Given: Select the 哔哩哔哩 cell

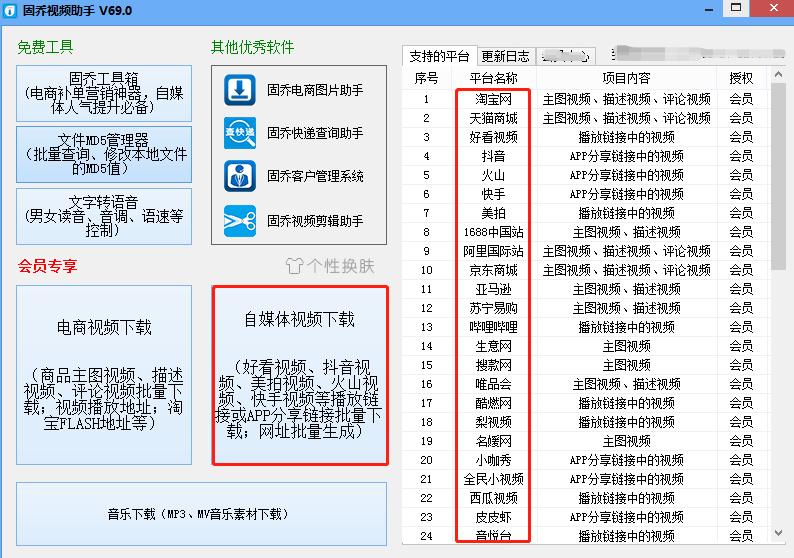Looking at the screenshot, I should 493,327.
